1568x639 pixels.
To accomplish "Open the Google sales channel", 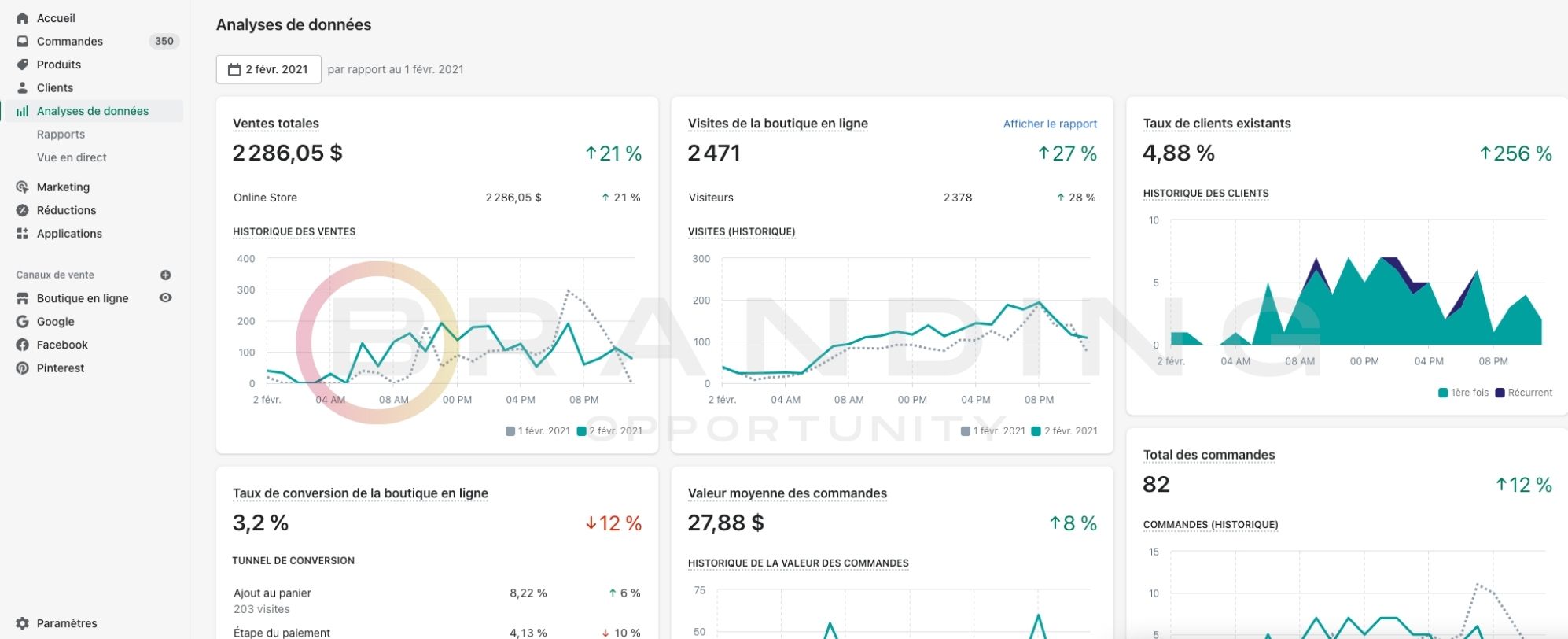I will tap(55, 321).
